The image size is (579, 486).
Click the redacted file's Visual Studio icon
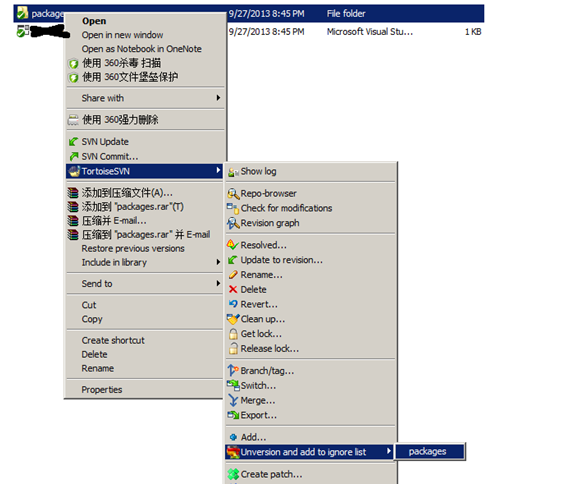tap(22, 31)
